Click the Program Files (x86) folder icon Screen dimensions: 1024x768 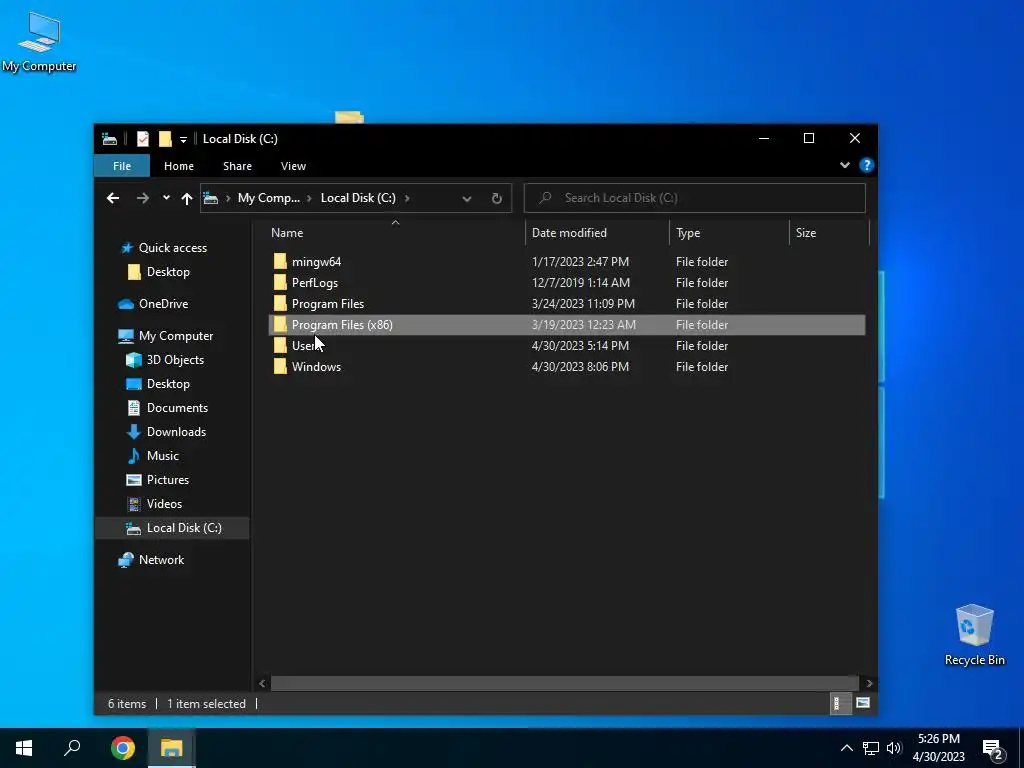(280, 325)
